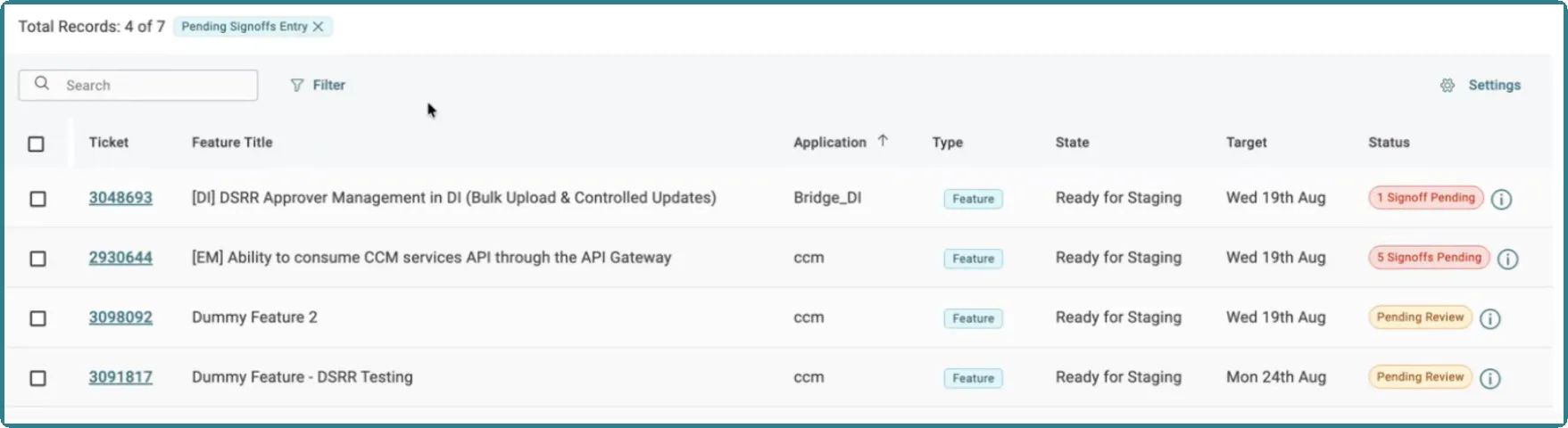Image resolution: width=1568 pixels, height=428 pixels.
Task: Check the row for ticket 3091817
Action: point(37,378)
